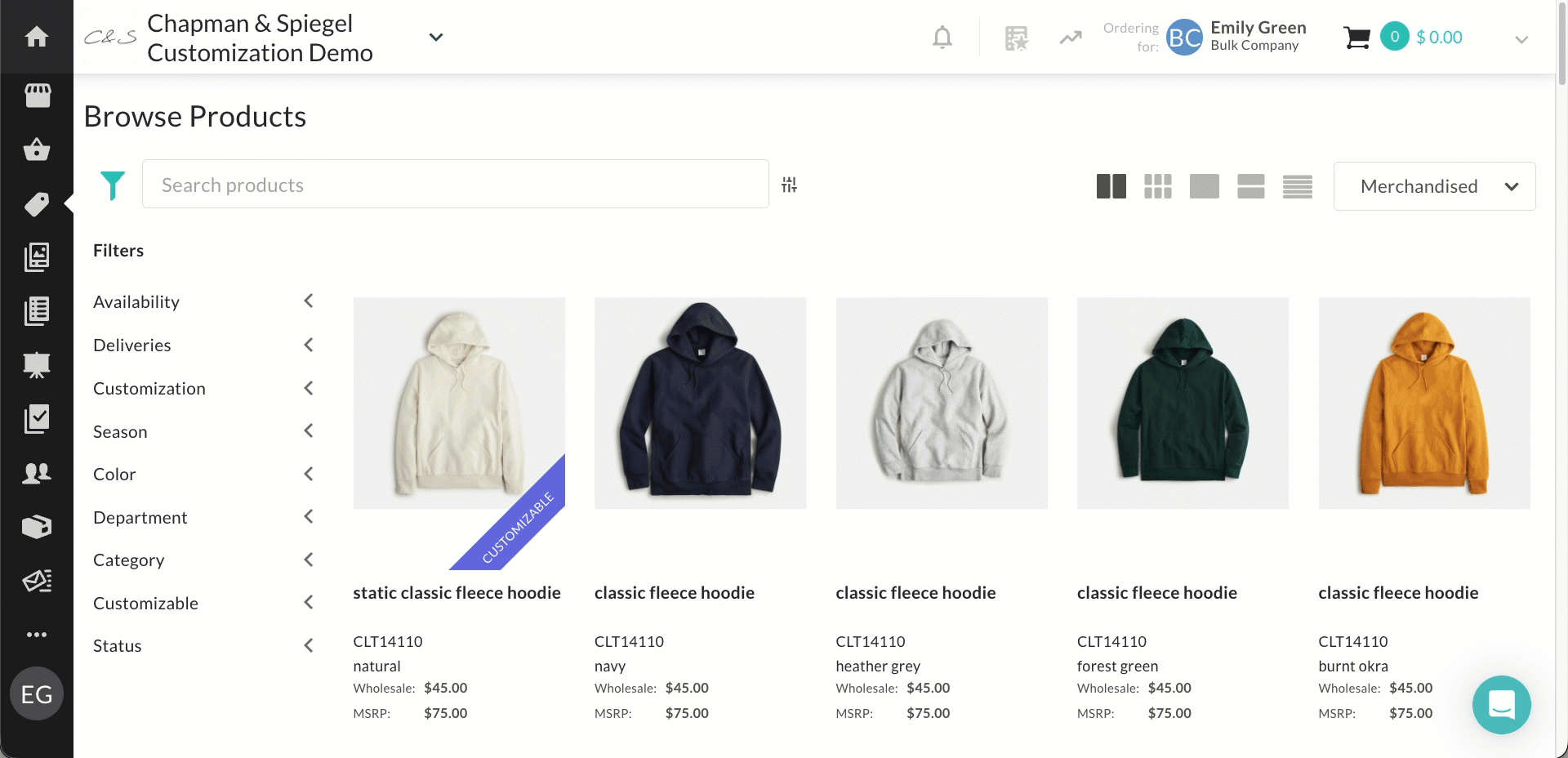The height and width of the screenshot is (758, 1568).
Task: Select the storefront icon in the sidebar
Action: (36, 96)
